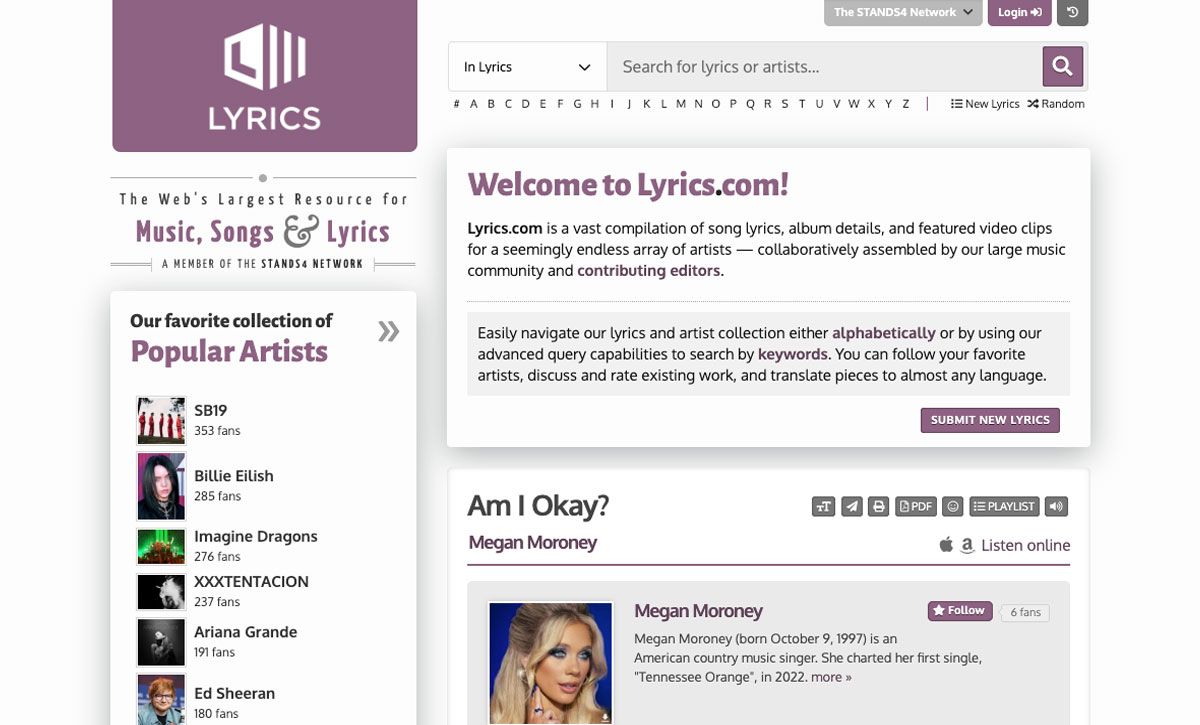Expand bio with the more » link
The width and height of the screenshot is (1200, 725).
coord(832,677)
